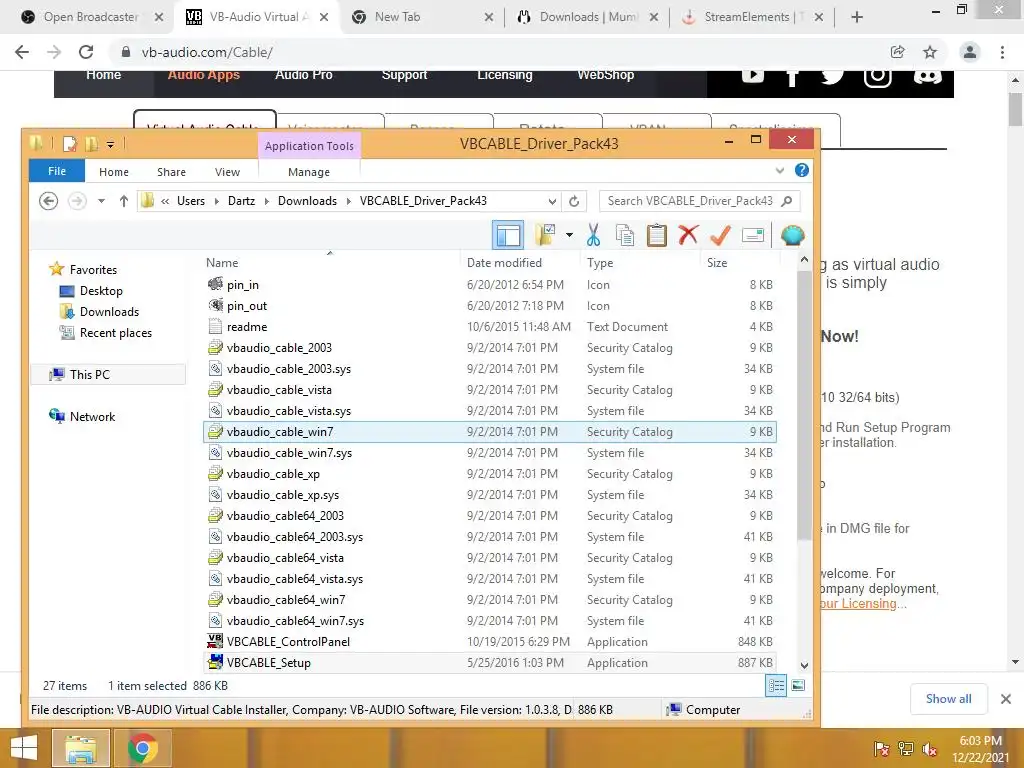Image resolution: width=1024 pixels, height=768 pixels.
Task: Open the recent locations dropdown arrow
Action: click(101, 201)
